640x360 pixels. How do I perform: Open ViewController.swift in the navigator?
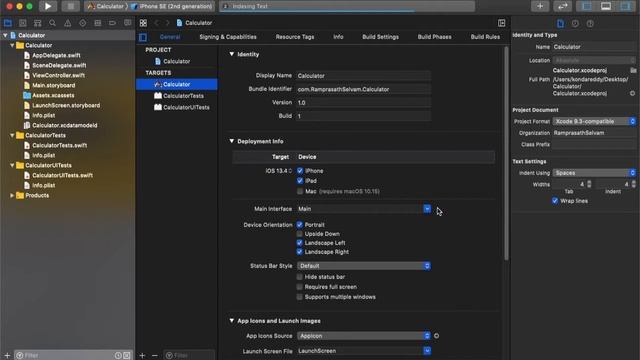click(58, 76)
